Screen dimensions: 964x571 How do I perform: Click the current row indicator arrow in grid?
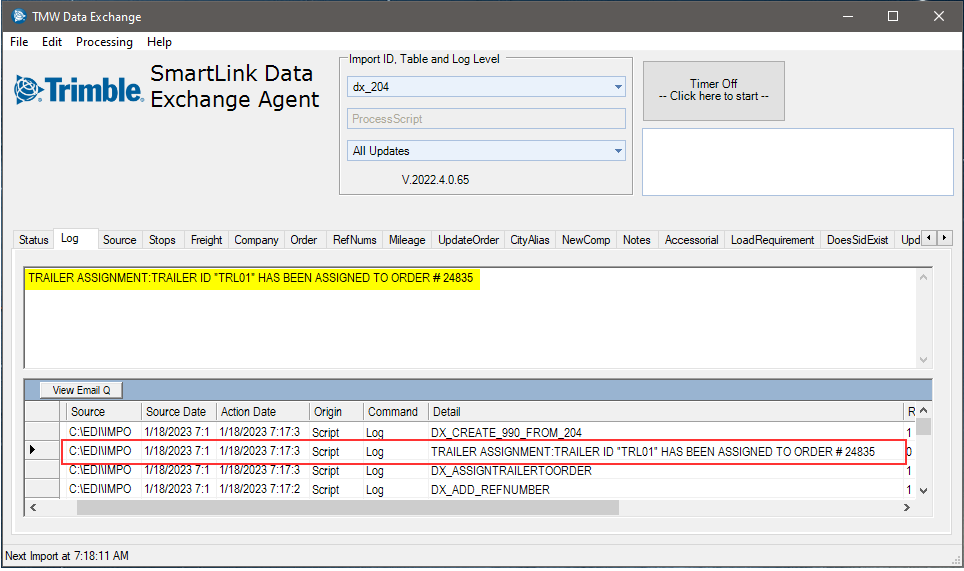click(x=33, y=451)
